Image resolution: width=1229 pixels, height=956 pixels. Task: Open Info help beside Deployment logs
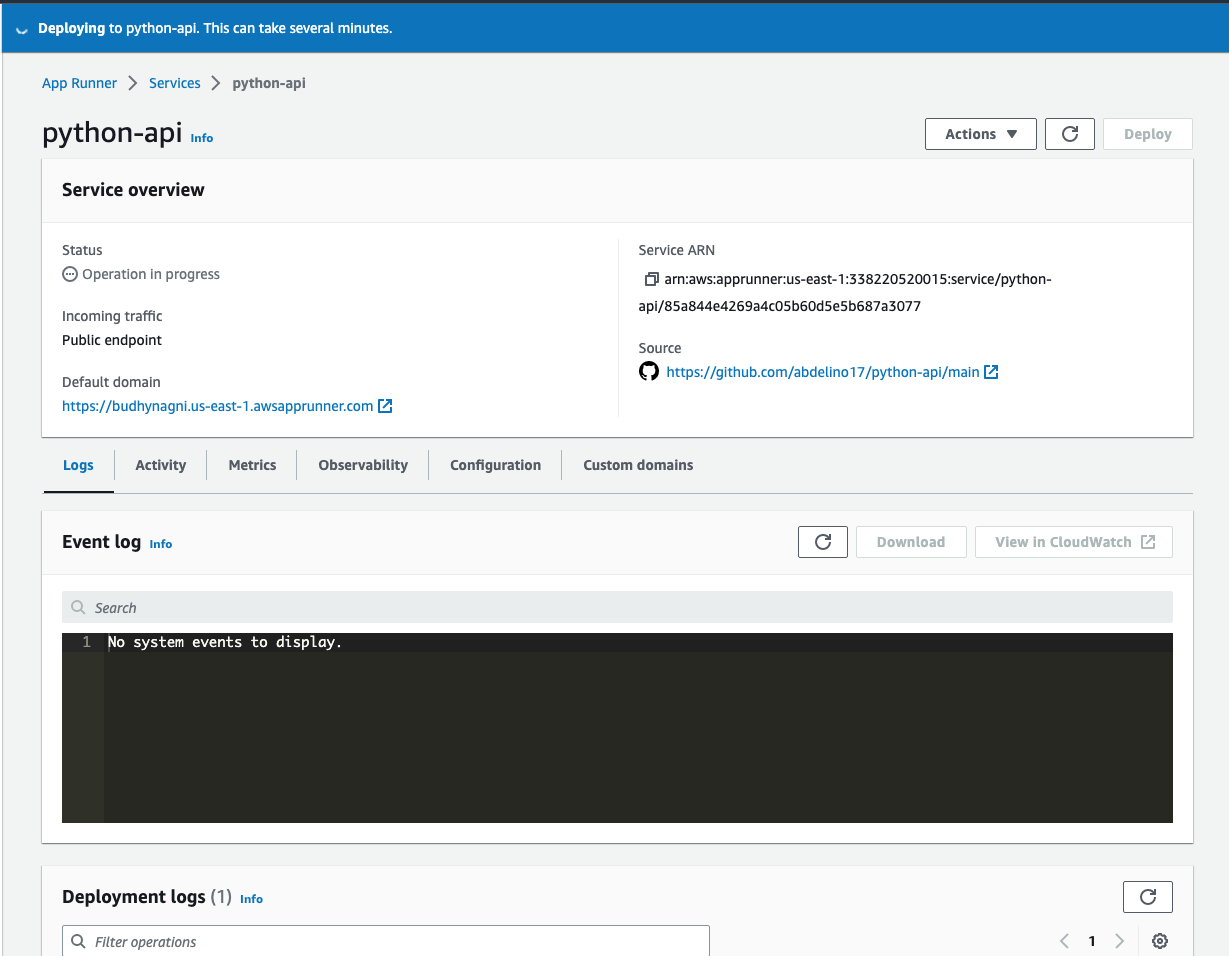[x=251, y=899]
